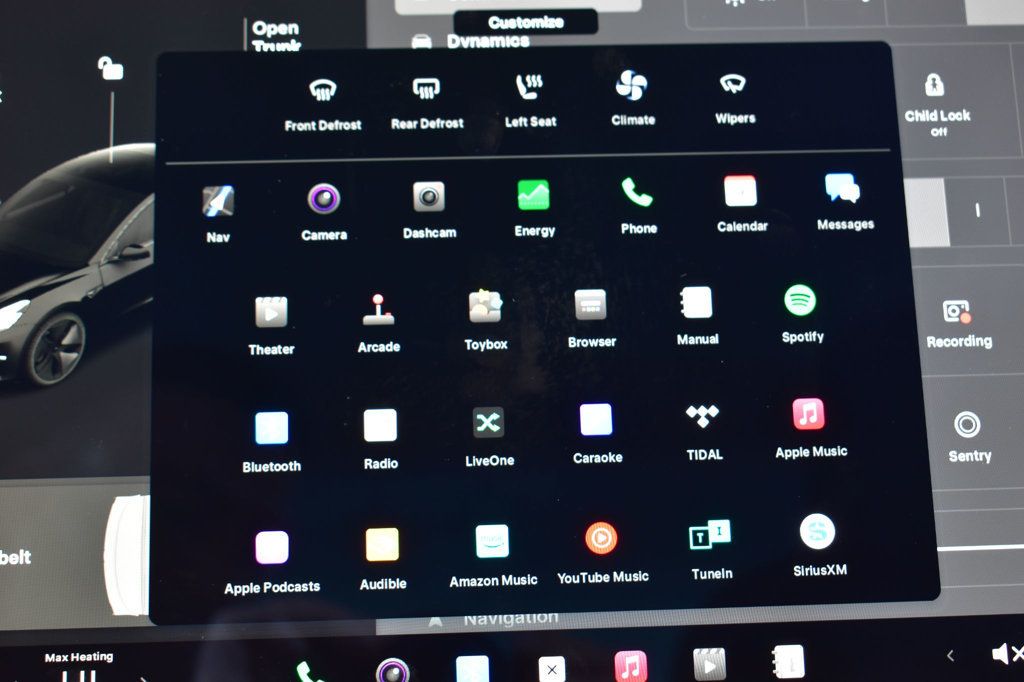Image resolution: width=1024 pixels, height=682 pixels.
Task: Open the Energy app
Action: (x=534, y=195)
